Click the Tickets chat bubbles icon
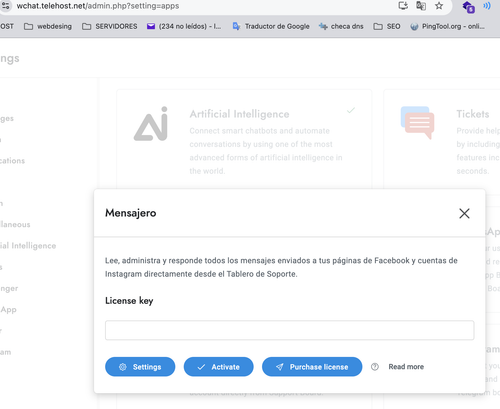This screenshot has width=500, height=409. (418, 122)
